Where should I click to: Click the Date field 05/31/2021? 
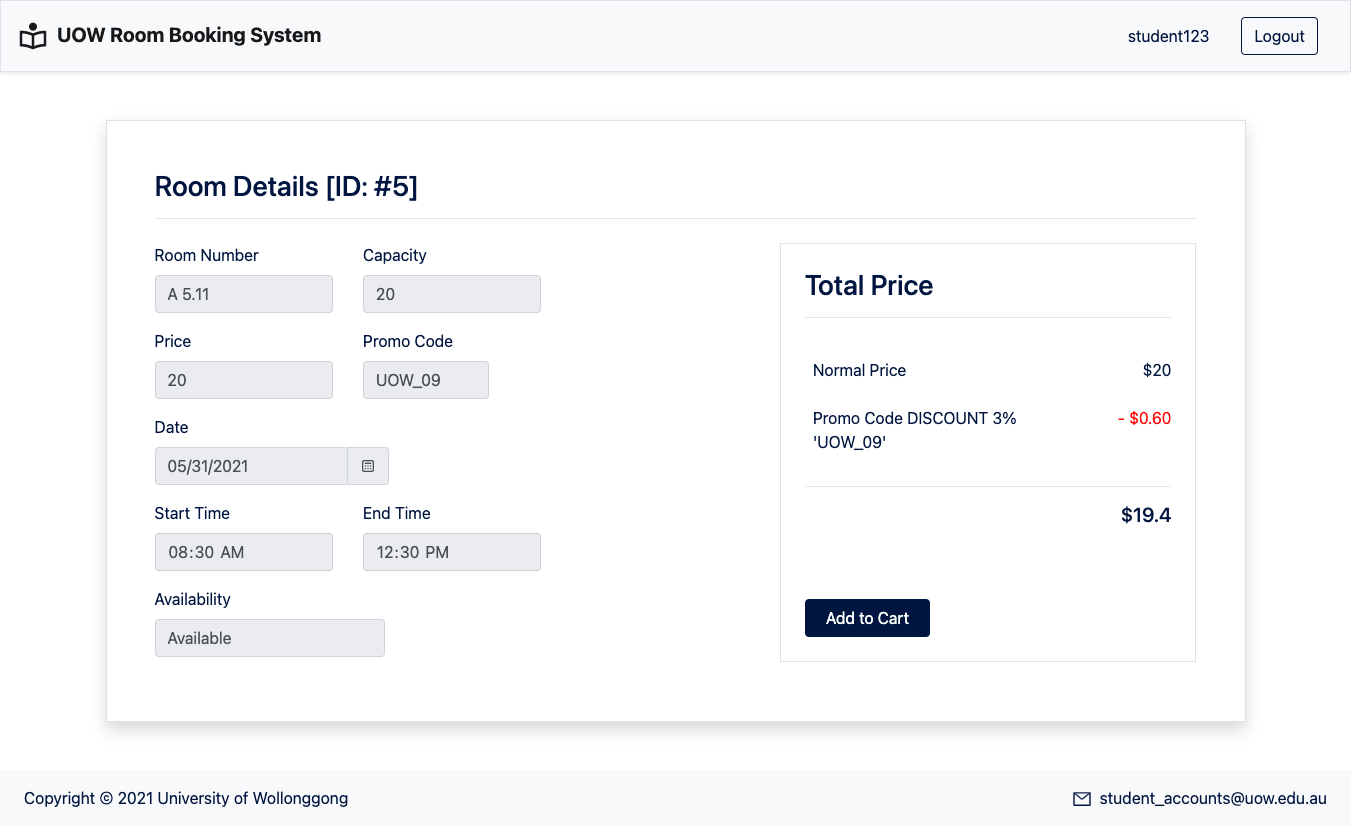pyautogui.click(x=251, y=466)
